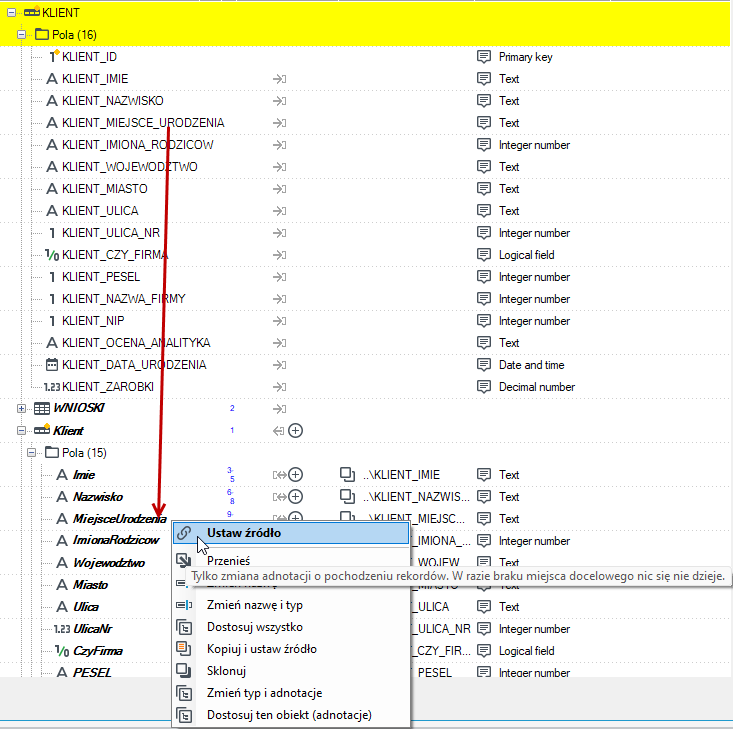Click the calendar icon of KLIENT_DATA_URODZENIA

52,365
